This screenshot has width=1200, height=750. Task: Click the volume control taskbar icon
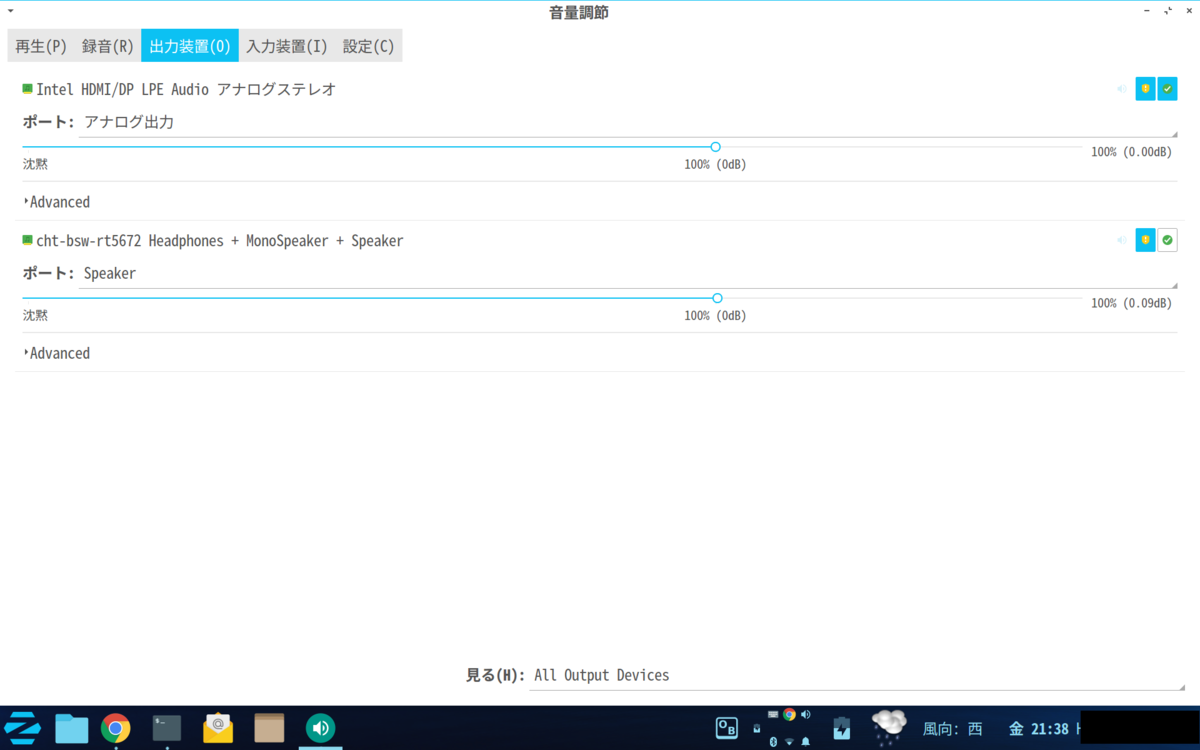point(320,728)
